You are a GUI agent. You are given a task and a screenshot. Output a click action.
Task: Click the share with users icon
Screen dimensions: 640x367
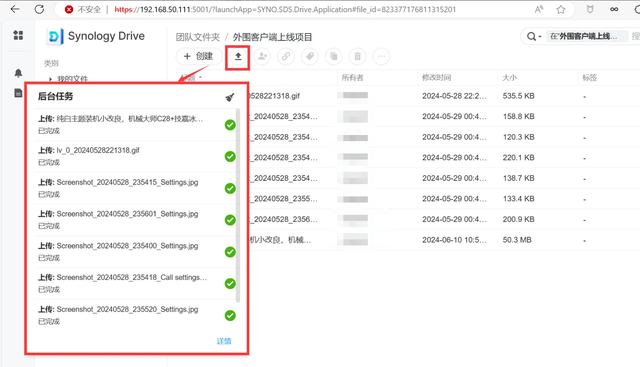coord(262,56)
